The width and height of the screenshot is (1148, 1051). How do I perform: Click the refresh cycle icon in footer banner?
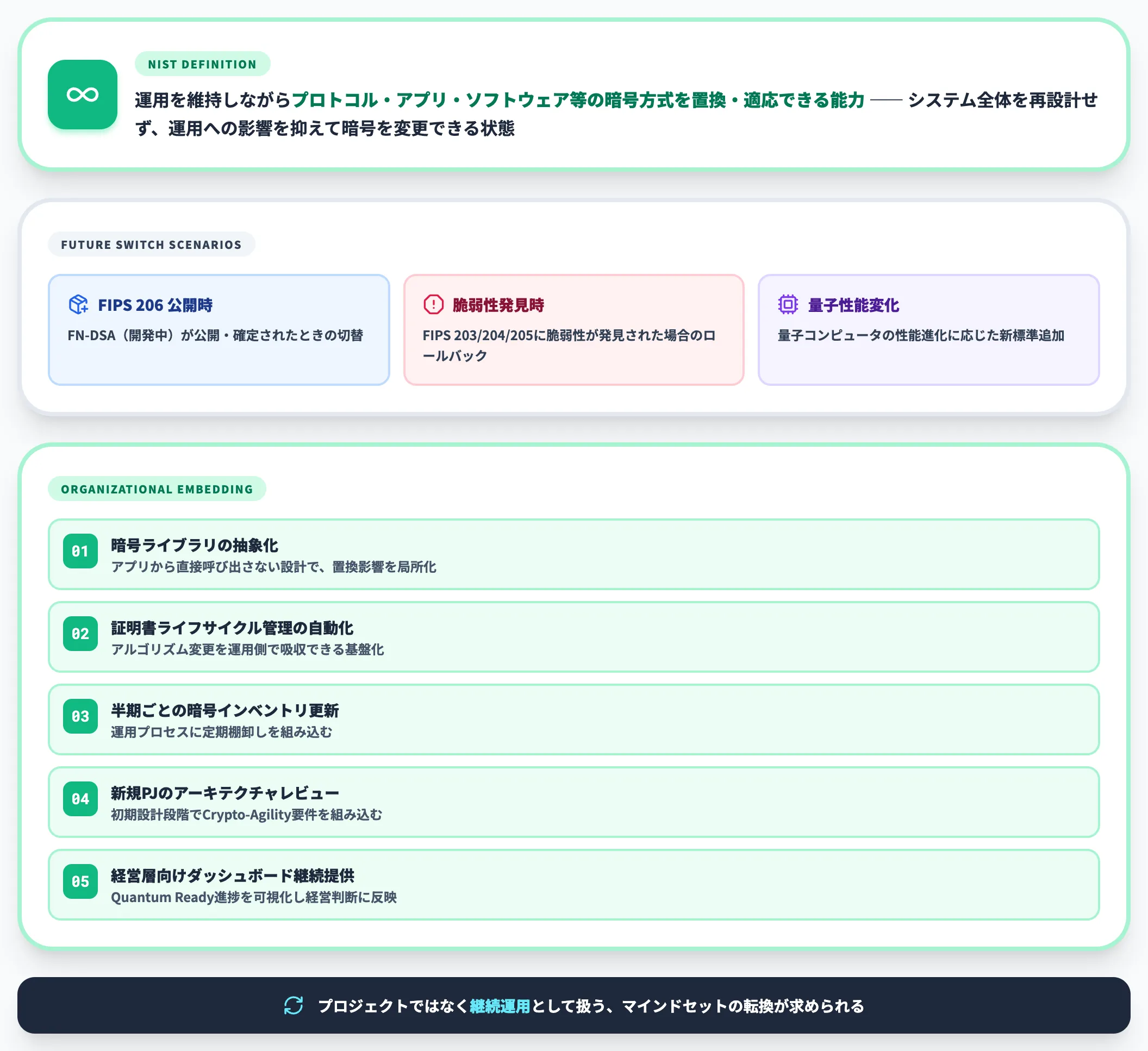click(x=294, y=1005)
